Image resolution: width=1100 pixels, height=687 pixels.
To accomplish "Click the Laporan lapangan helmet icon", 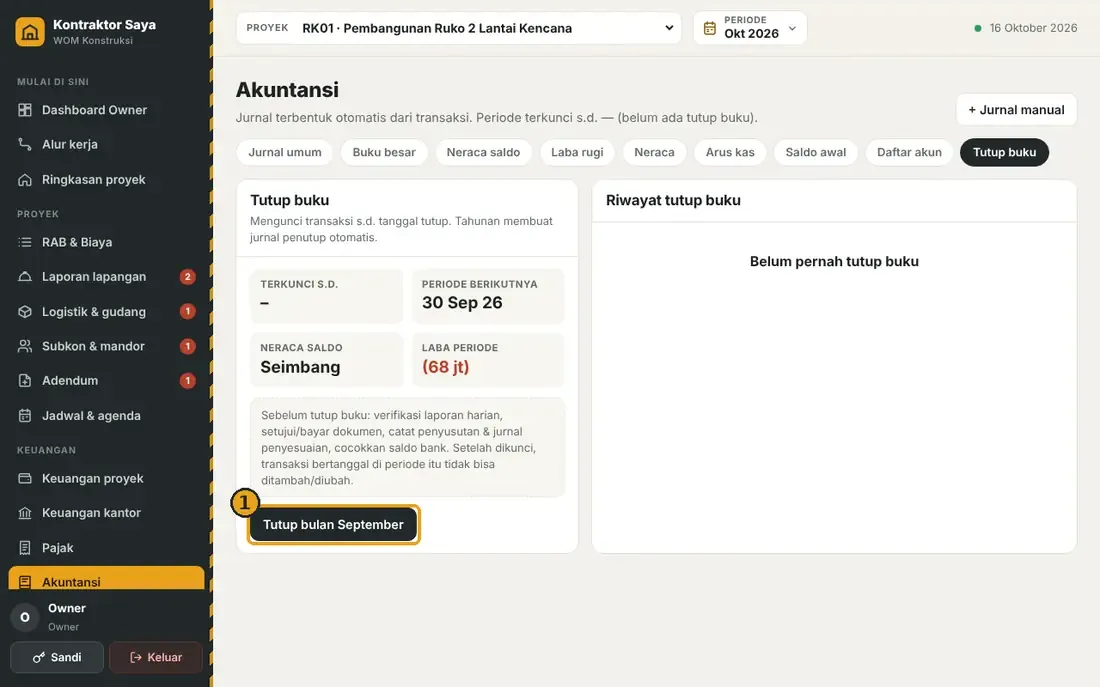I will point(25,276).
